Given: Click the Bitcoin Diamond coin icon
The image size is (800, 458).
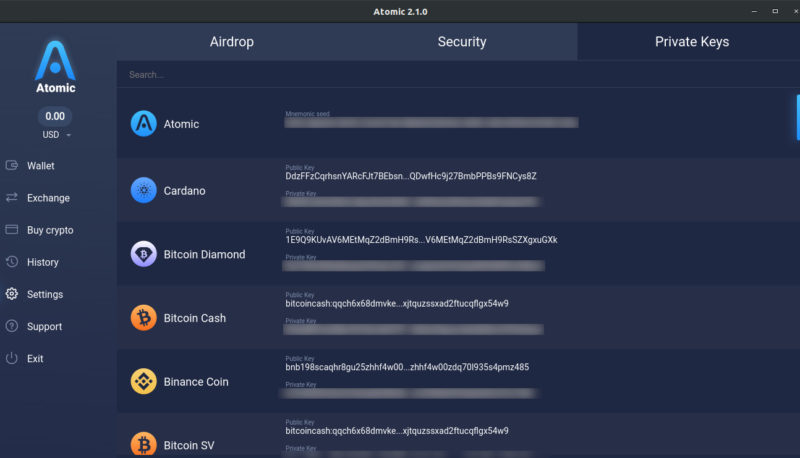Looking at the screenshot, I should [144, 254].
